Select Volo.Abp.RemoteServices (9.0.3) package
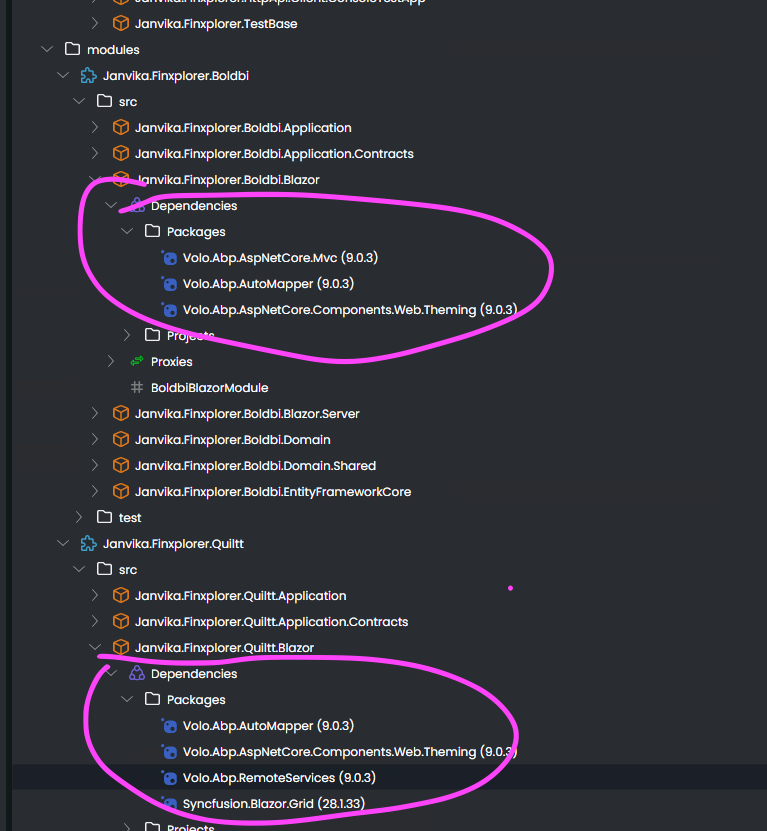 (x=279, y=777)
